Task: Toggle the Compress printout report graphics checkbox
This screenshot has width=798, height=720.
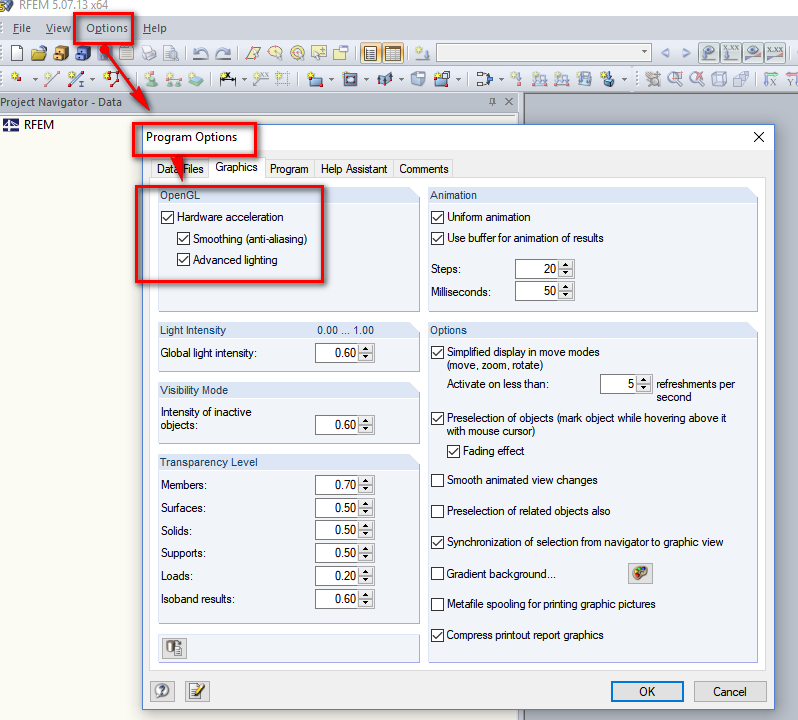Action: [x=437, y=635]
